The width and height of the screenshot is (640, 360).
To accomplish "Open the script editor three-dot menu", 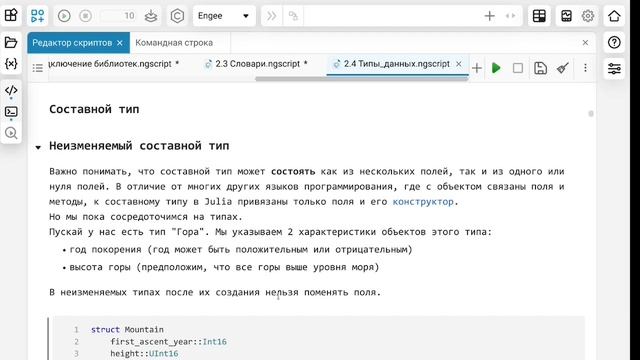I will (585, 68).
